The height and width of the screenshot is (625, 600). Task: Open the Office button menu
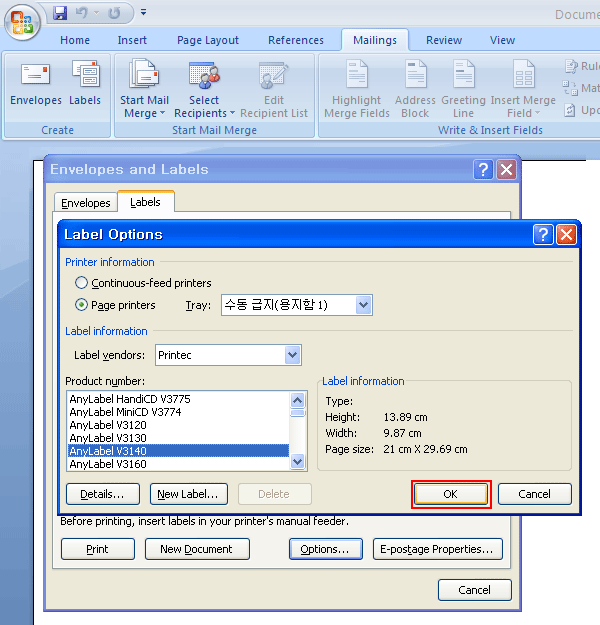[x=22, y=22]
